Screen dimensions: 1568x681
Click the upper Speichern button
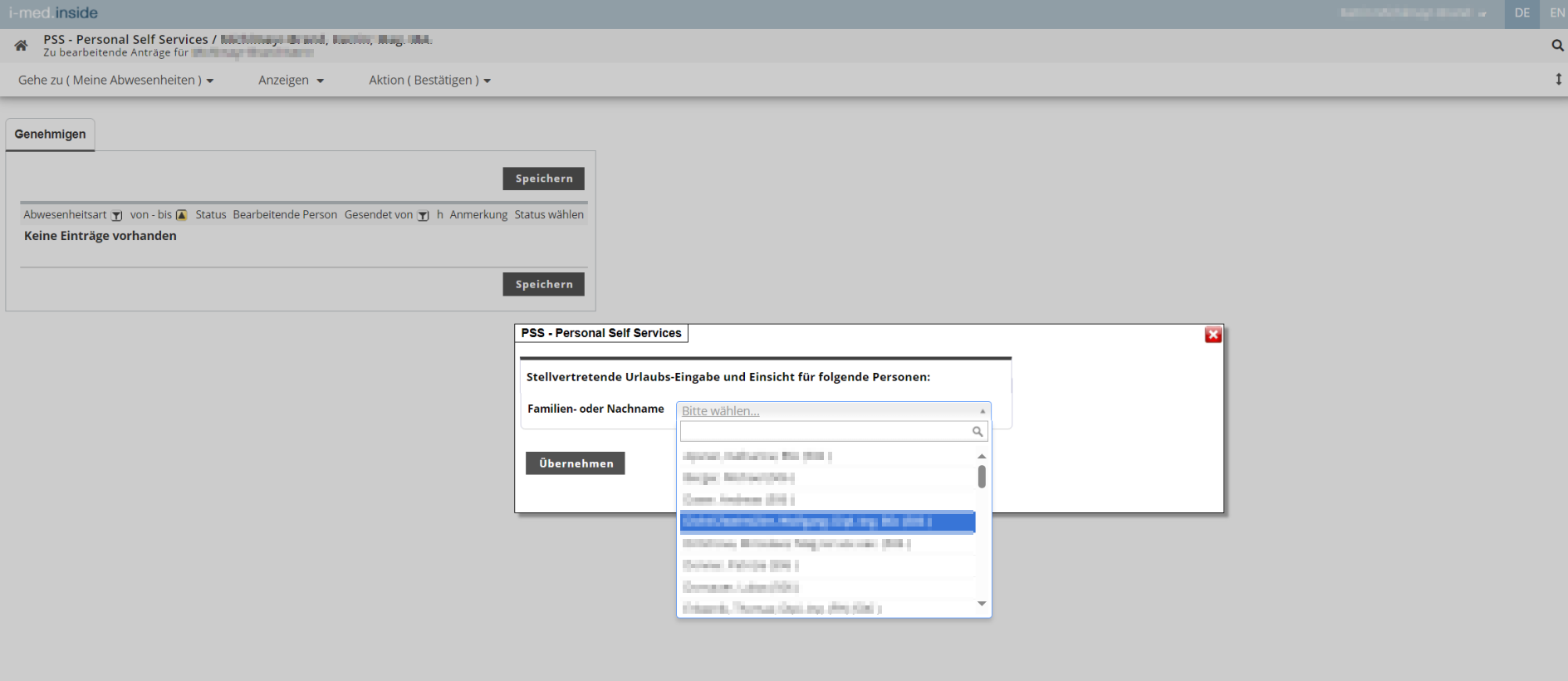click(543, 179)
